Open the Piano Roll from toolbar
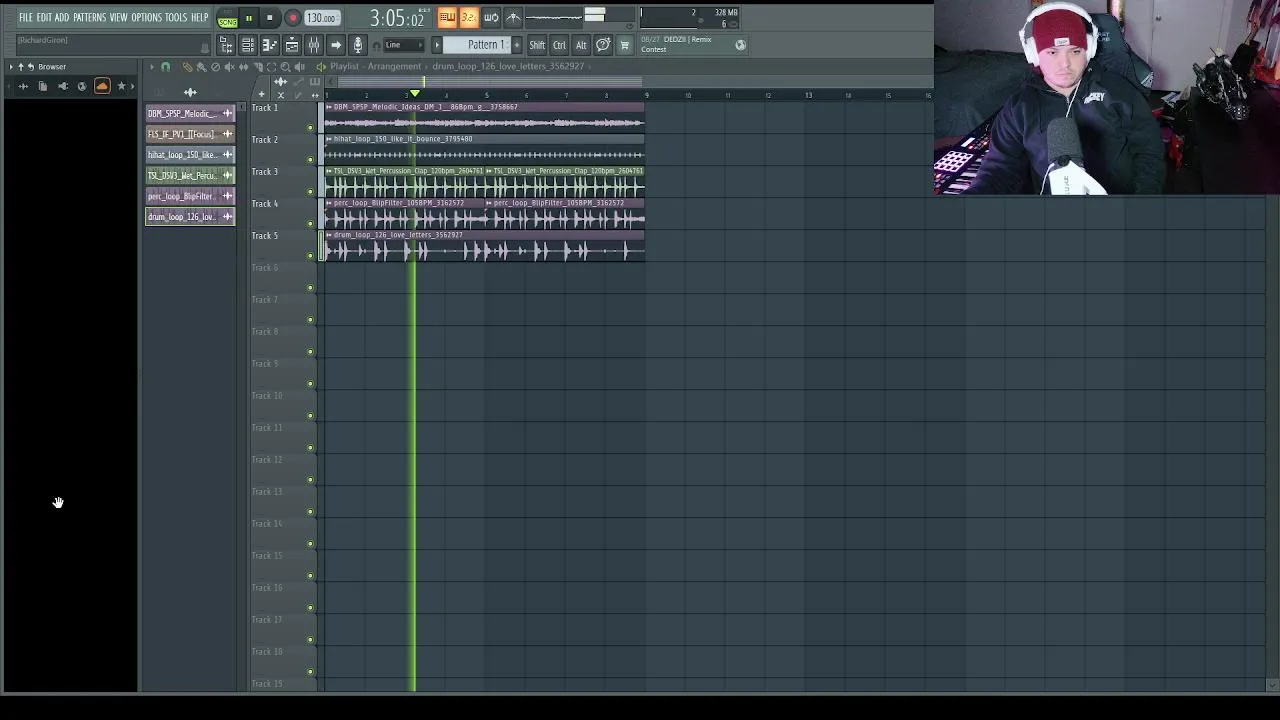This screenshot has height=720, width=1280. tap(270, 45)
